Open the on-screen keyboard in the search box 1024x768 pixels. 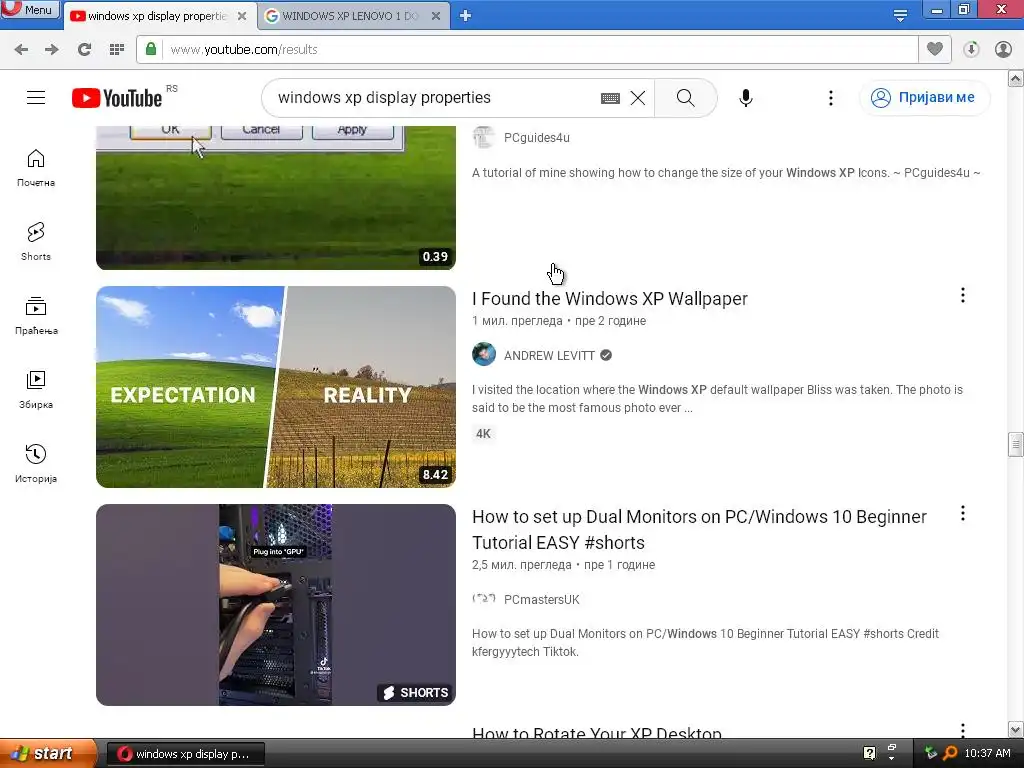(610, 98)
